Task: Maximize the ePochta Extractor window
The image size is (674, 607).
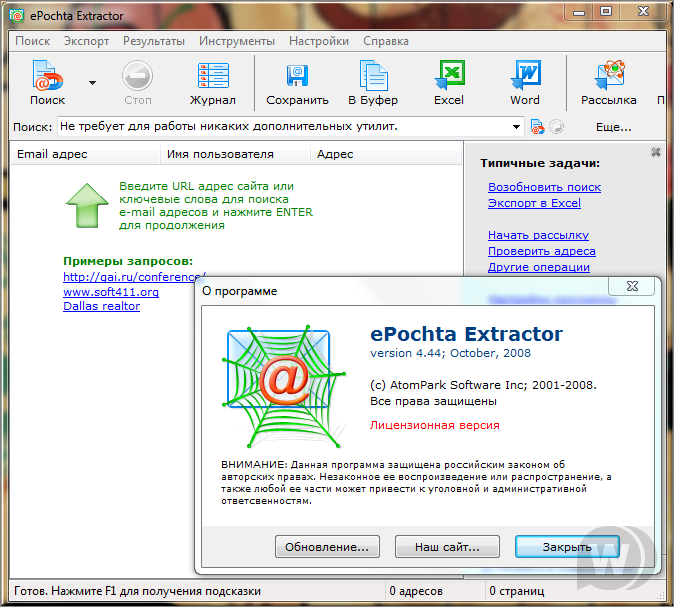Action: (x=606, y=12)
